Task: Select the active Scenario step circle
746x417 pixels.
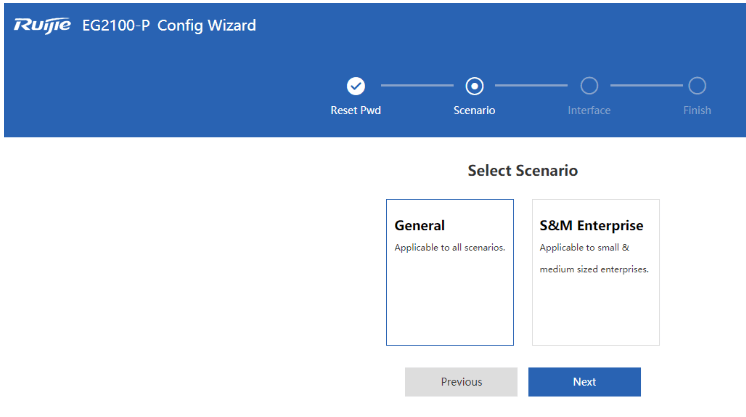Action: [x=474, y=86]
